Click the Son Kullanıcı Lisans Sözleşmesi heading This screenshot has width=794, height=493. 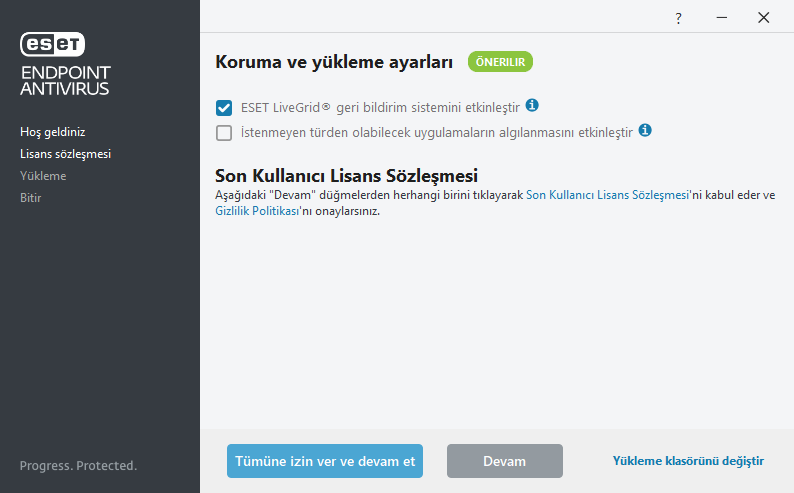(346, 176)
